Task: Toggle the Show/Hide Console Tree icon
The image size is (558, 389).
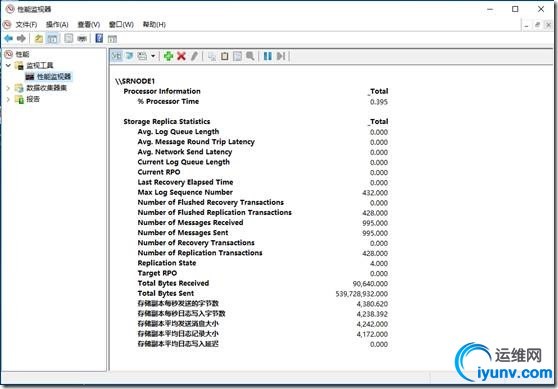Action: pos(52,38)
